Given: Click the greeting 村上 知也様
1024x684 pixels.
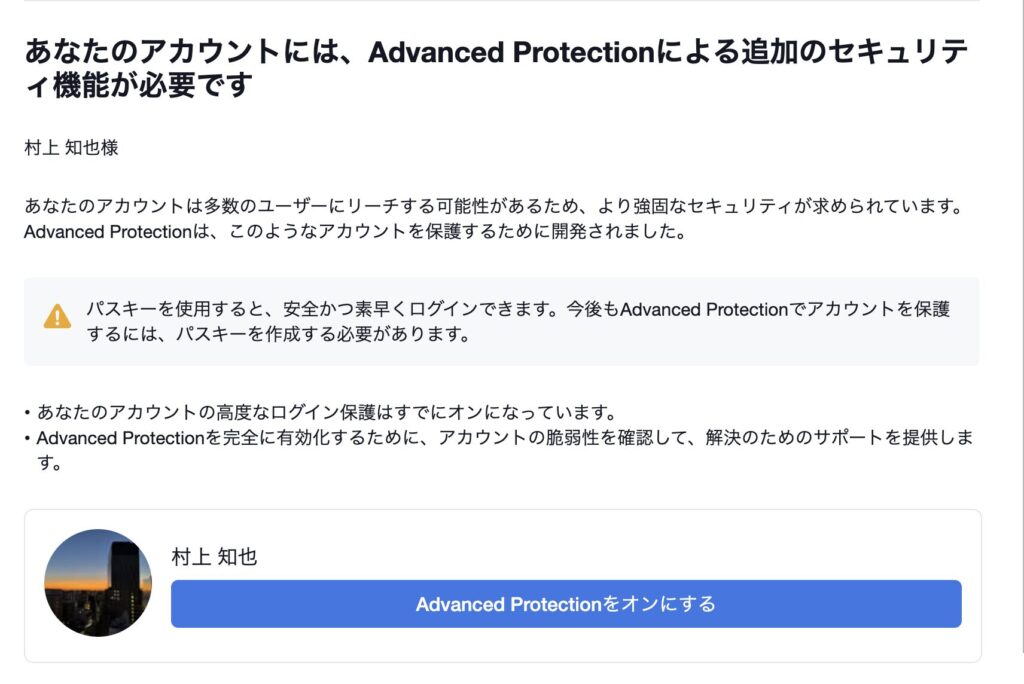Looking at the screenshot, I should click(71, 148).
